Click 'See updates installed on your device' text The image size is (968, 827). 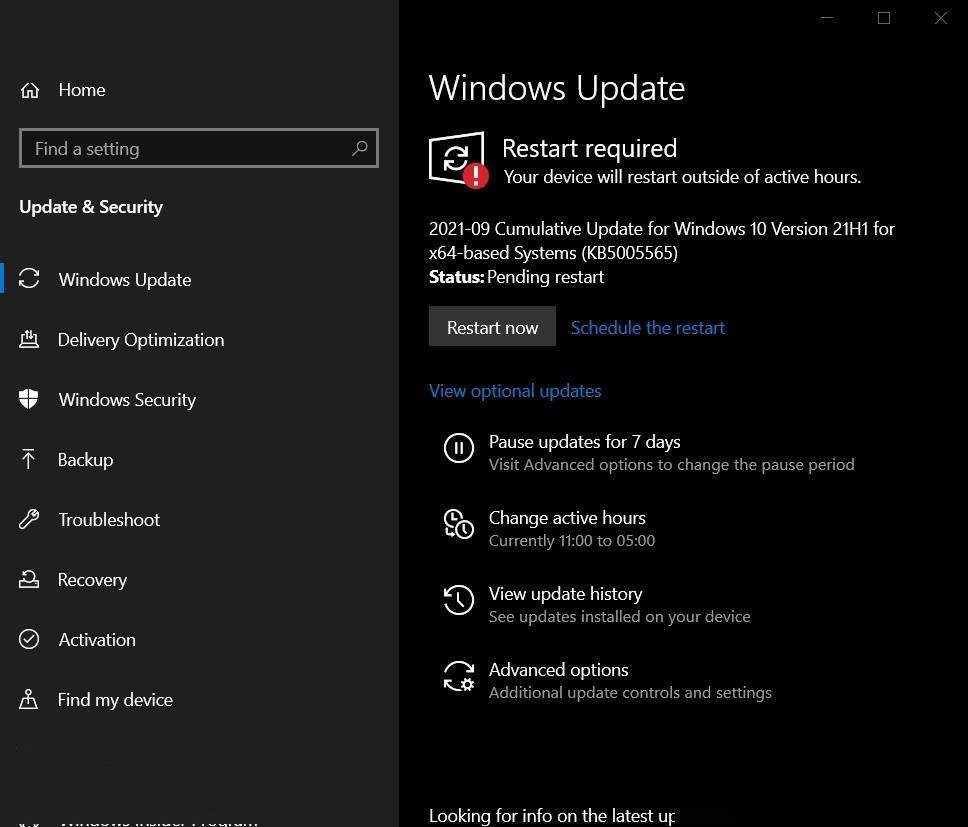pyautogui.click(x=619, y=617)
